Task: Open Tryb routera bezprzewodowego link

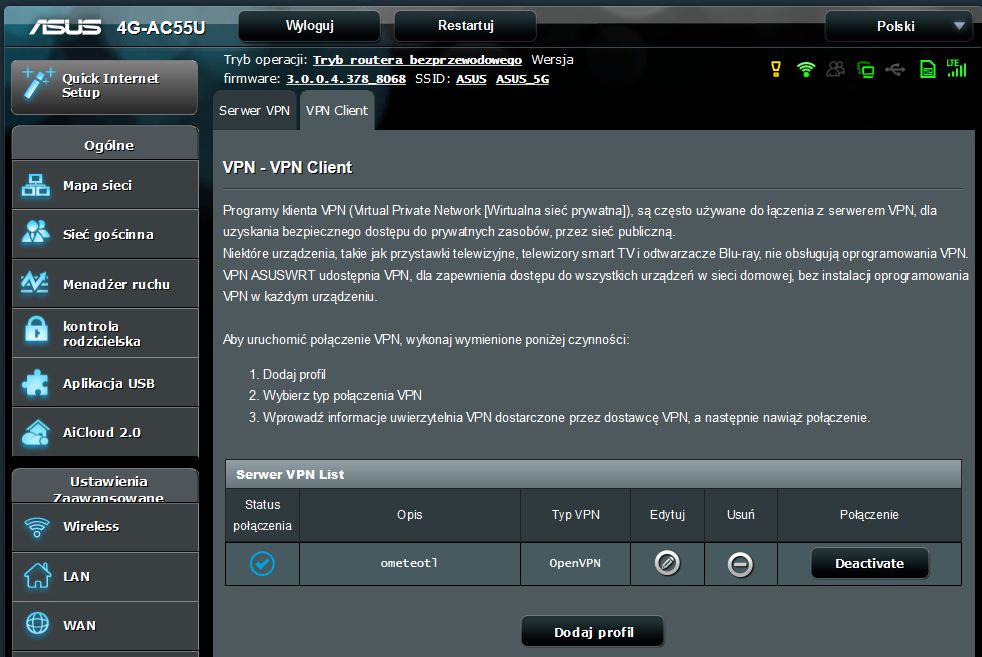Action: 417,60
